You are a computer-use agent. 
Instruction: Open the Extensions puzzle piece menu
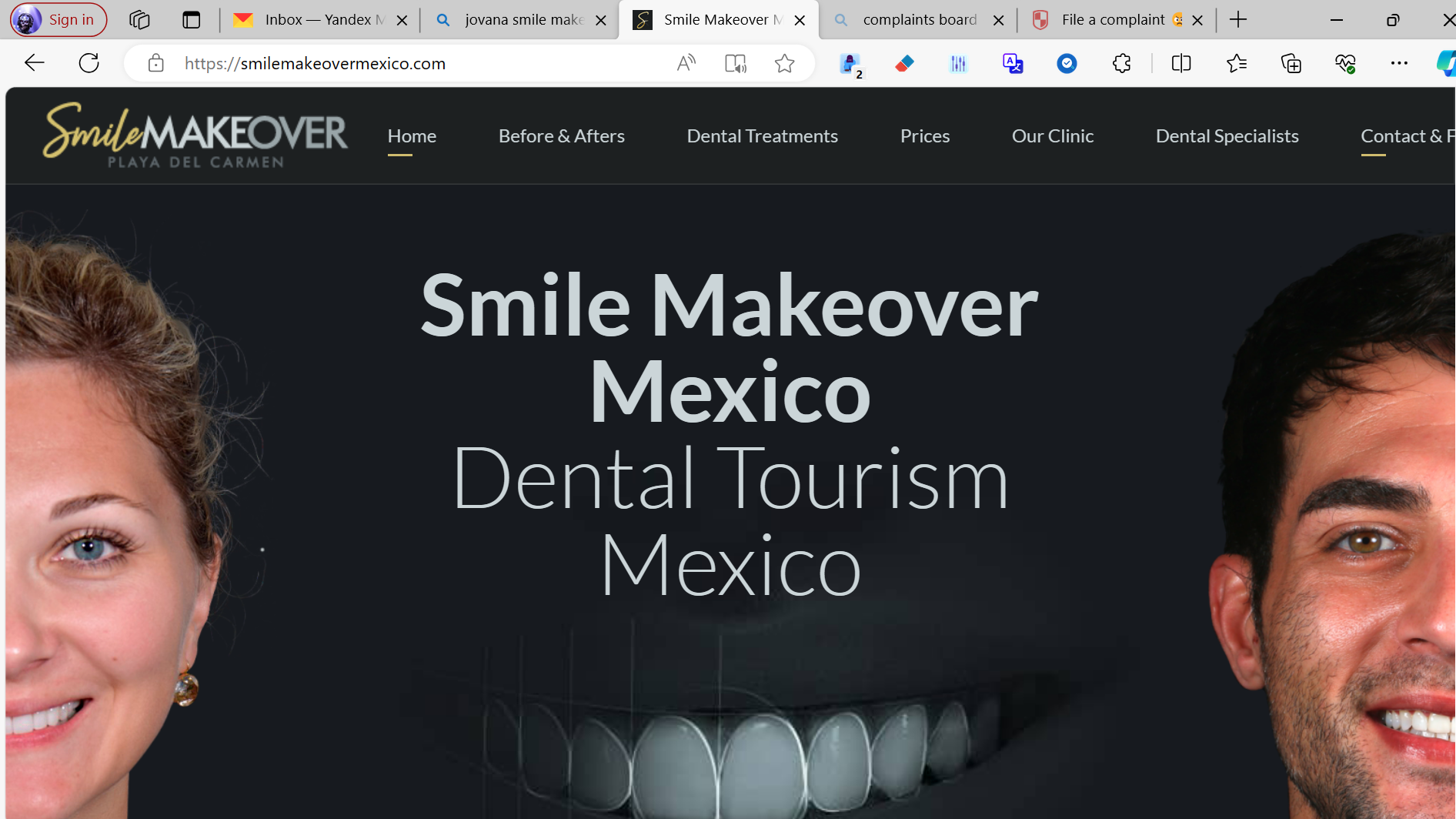1122,63
